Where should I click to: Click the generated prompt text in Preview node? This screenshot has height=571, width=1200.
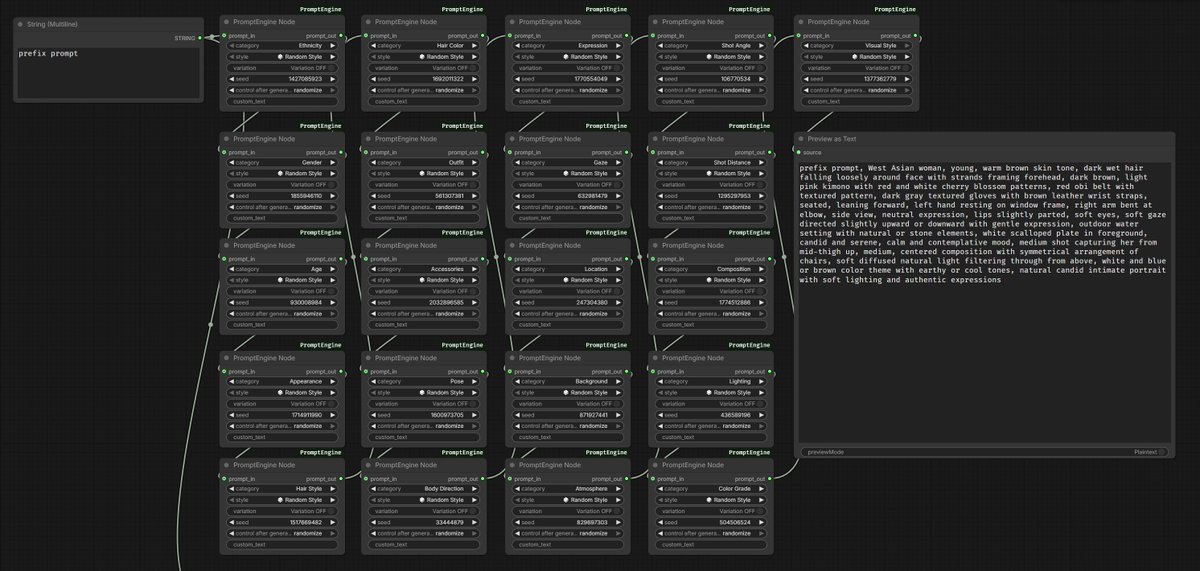[985, 226]
